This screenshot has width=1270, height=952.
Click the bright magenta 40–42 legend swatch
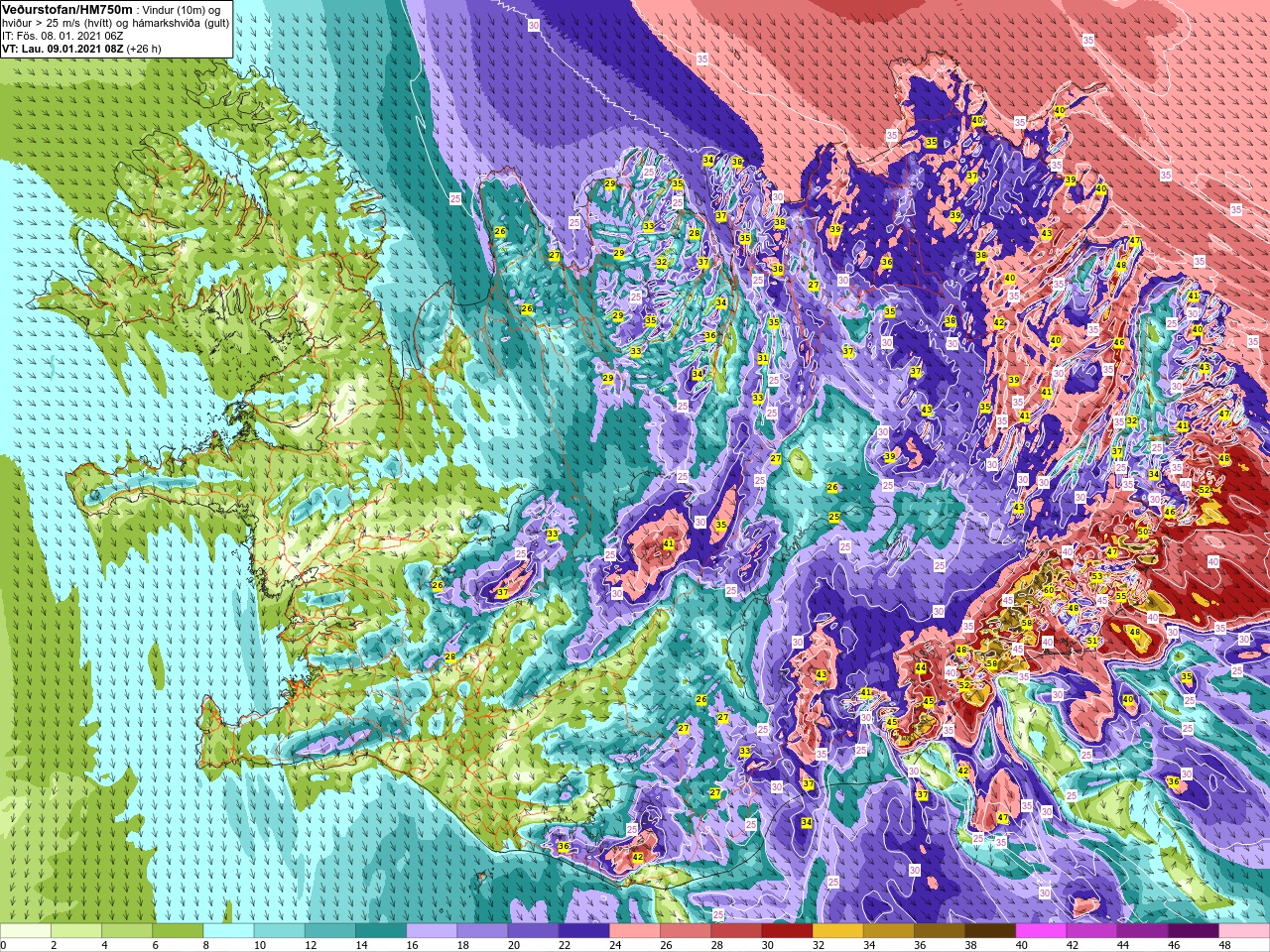tap(1041, 931)
